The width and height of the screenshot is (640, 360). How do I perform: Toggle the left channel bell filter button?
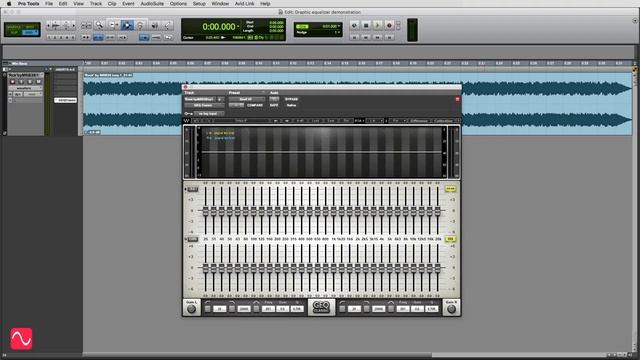point(256,309)
